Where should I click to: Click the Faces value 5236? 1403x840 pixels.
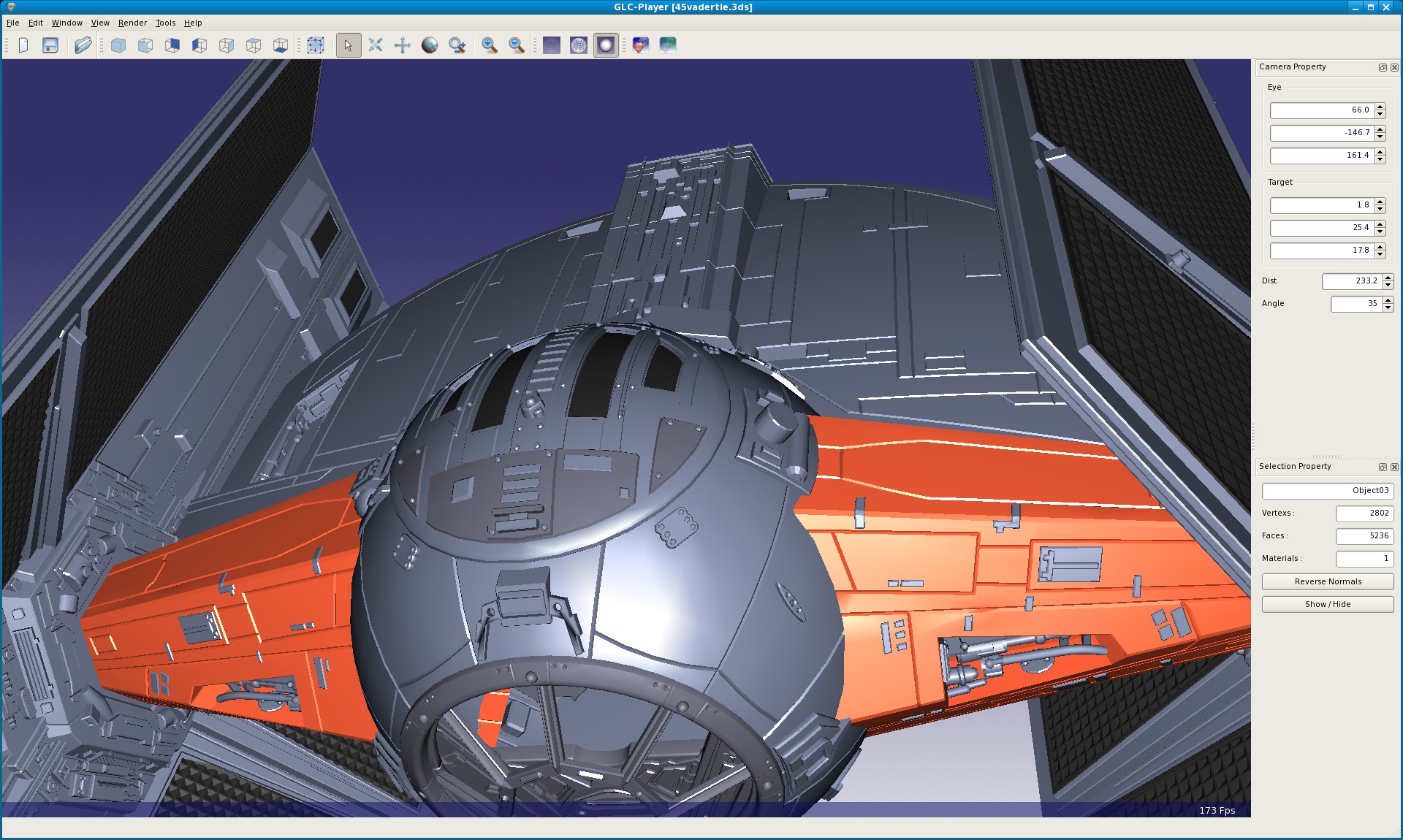point(1364,536)
